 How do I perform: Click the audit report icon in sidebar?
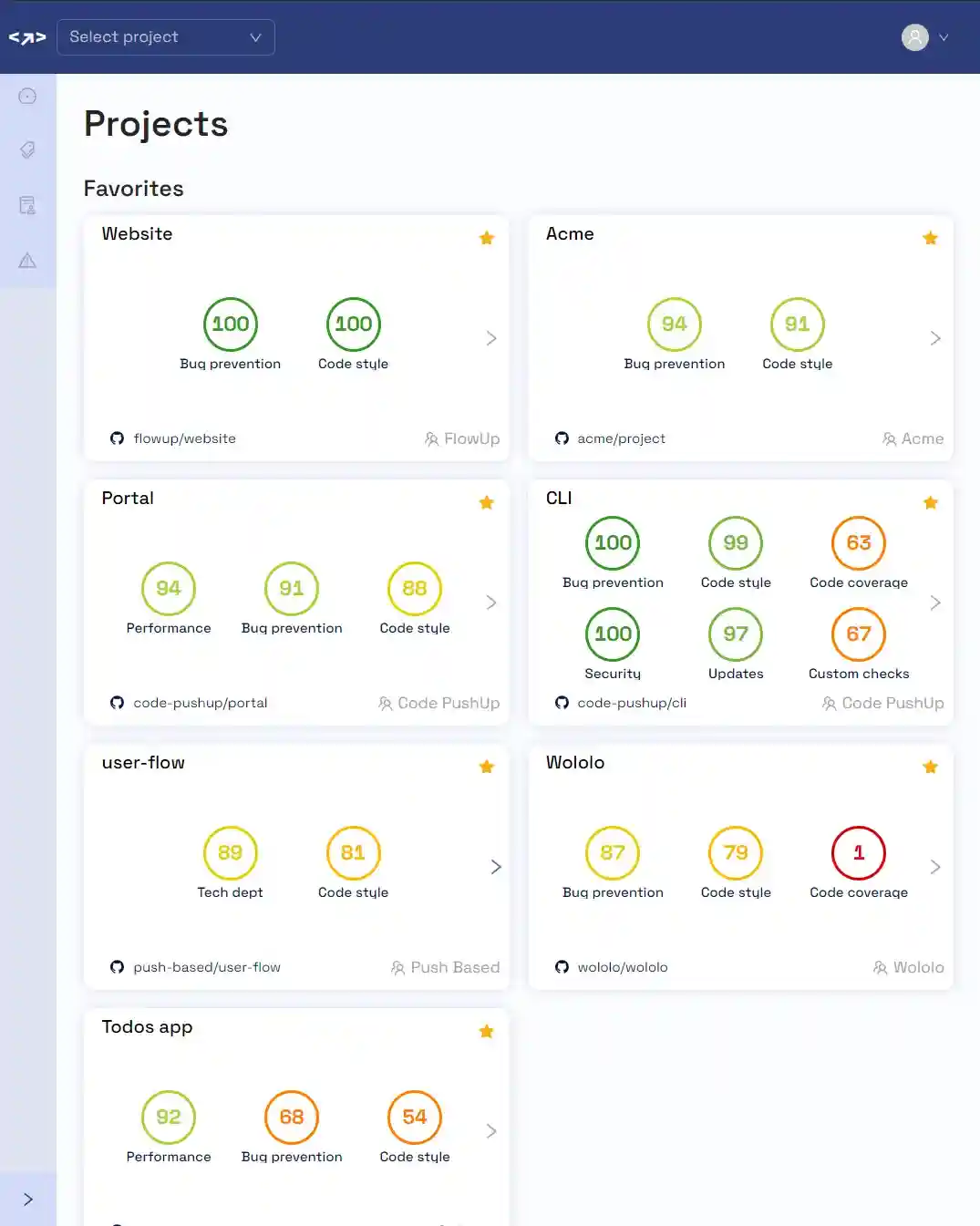[27, 205]
